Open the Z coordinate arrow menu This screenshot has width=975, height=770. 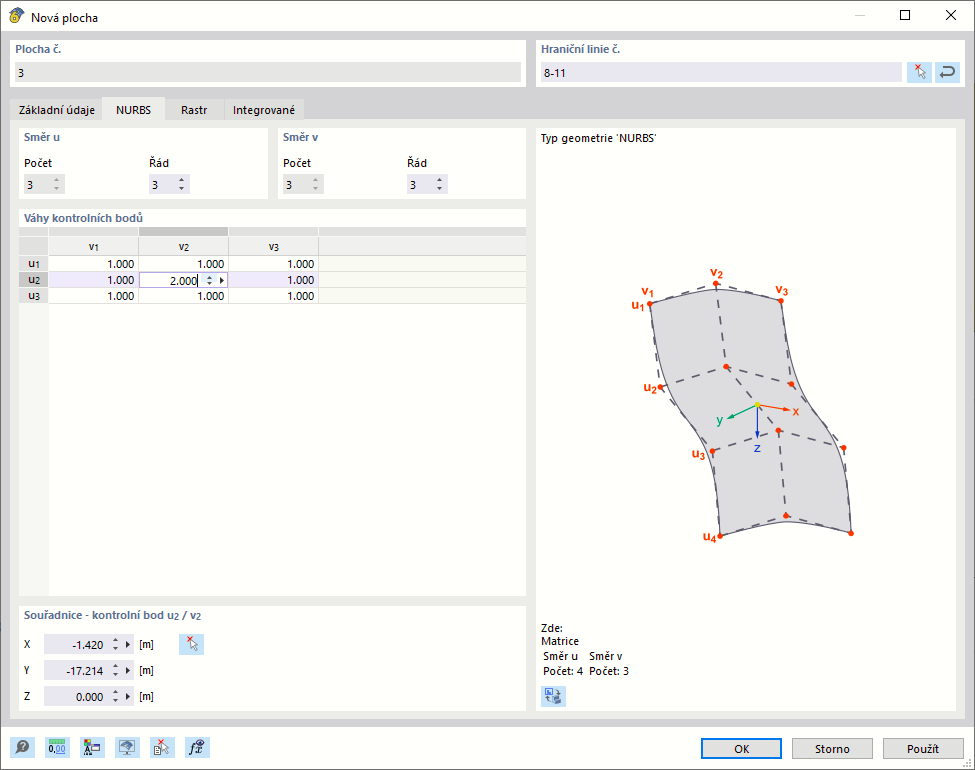(128, 697)
